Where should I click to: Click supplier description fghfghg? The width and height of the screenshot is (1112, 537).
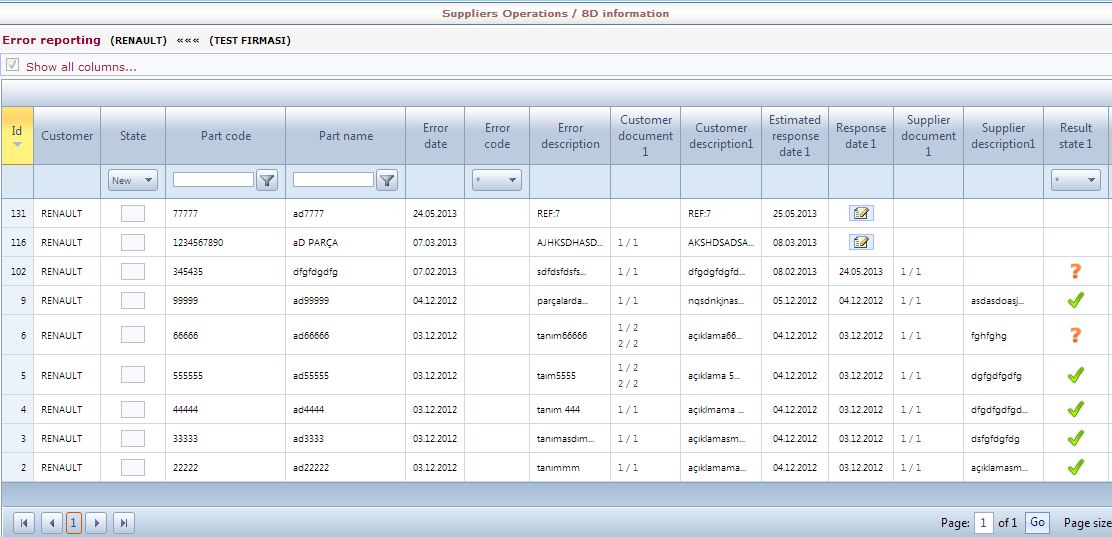991,336
